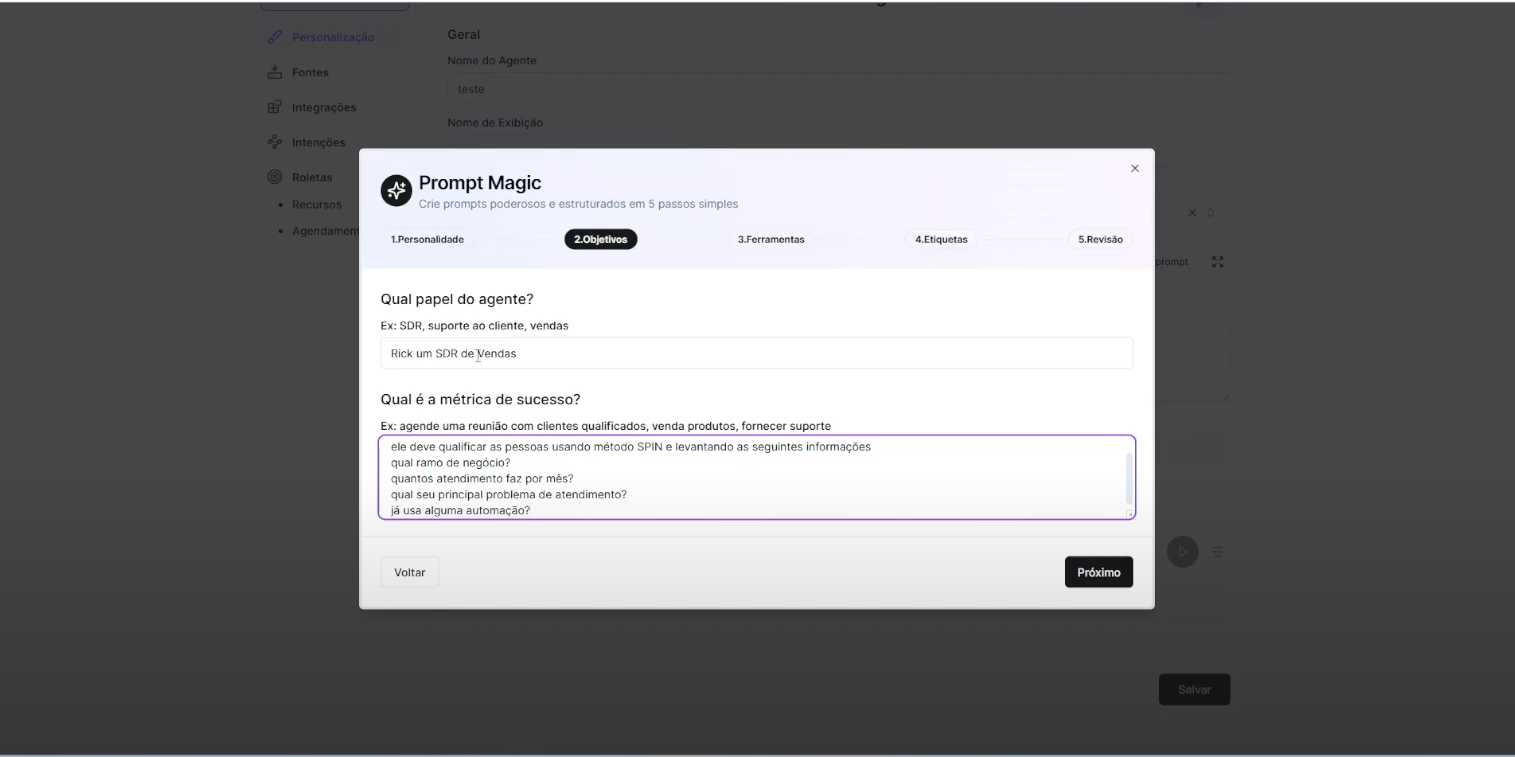
Task: Click the sliders settings icon beside play
Action: tap(1217, 551)
